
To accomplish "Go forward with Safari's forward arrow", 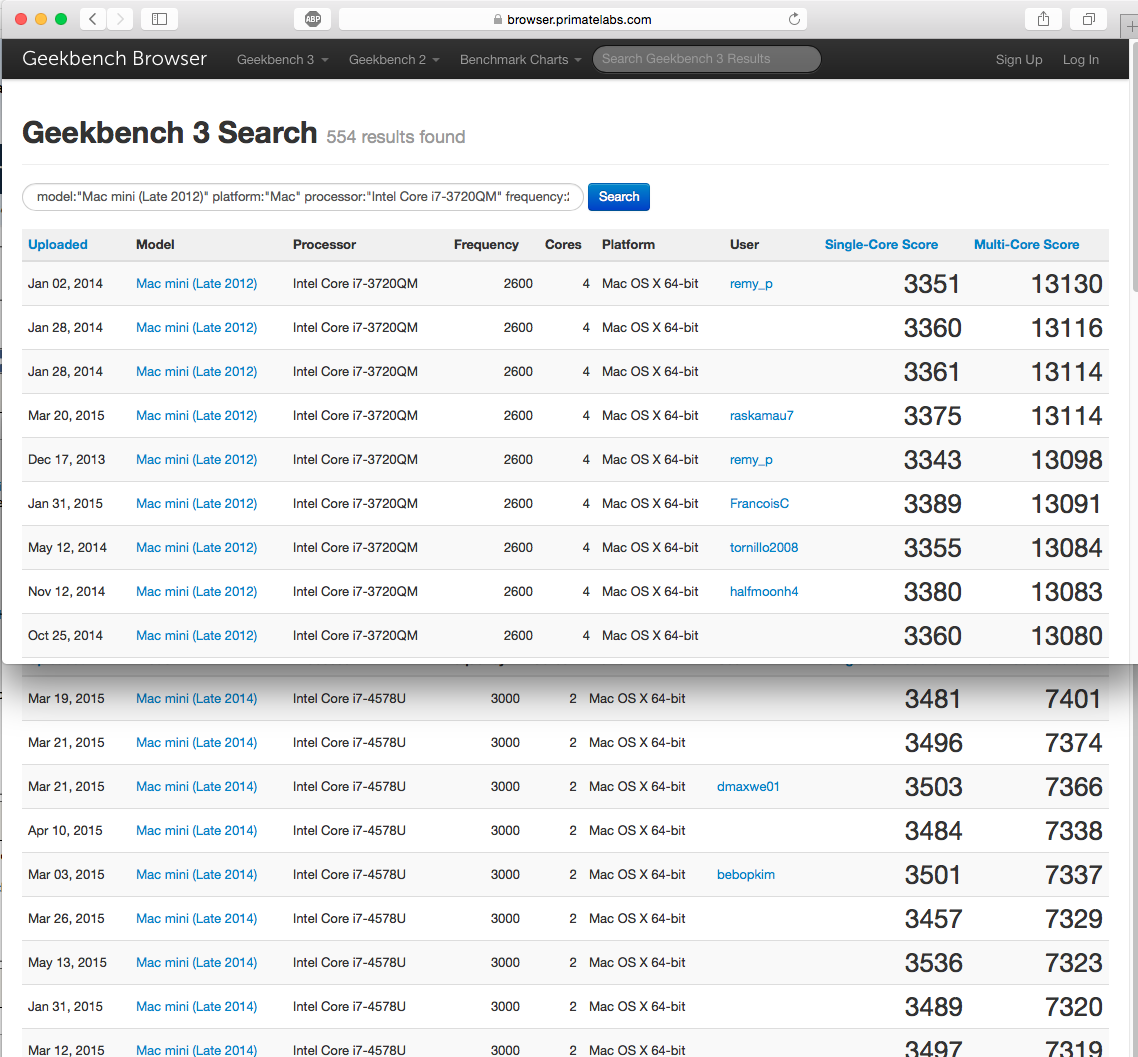I will 120,19.
